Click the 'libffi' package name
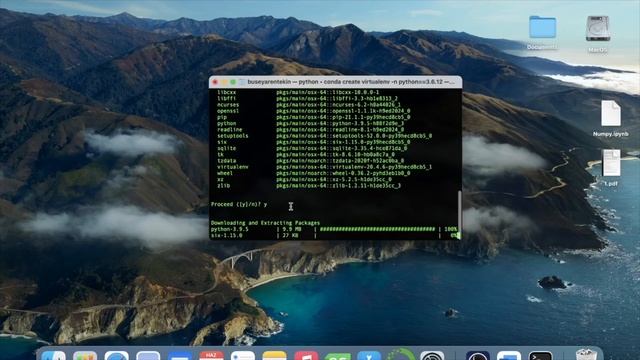 (227, 98)
